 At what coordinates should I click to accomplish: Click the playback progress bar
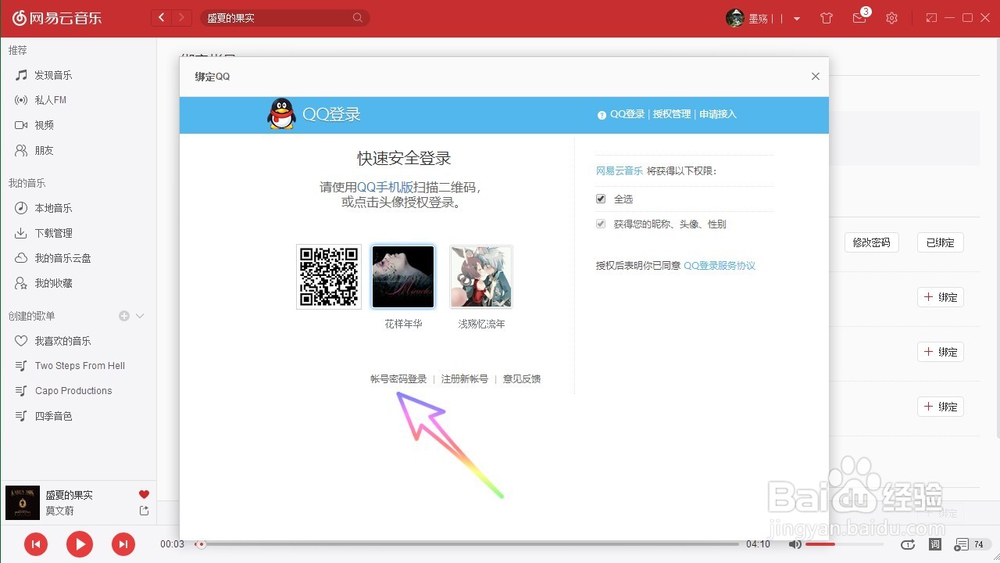click(467, 545)
